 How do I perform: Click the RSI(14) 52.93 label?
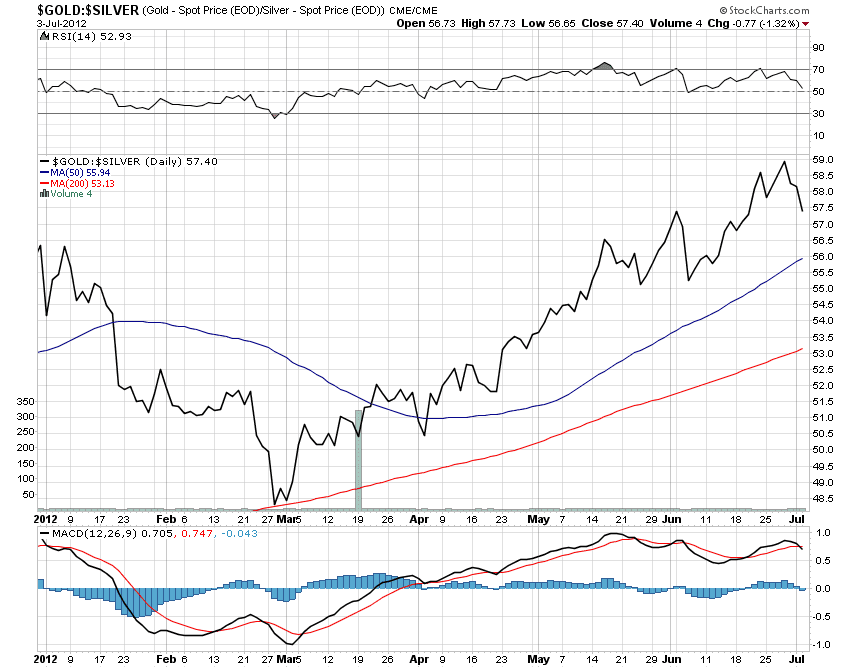pyautogui.click(x=92, y=36)
